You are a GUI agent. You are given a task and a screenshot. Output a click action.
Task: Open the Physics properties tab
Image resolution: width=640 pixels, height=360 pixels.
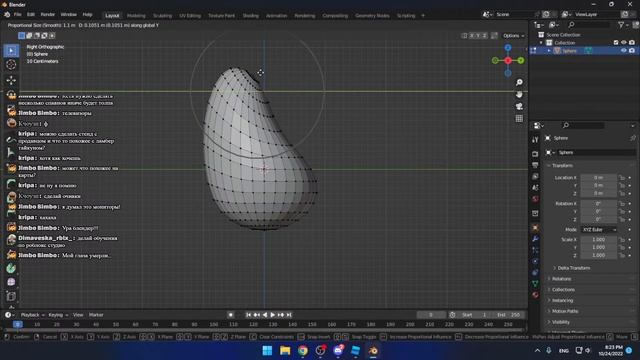click(535, 261)
